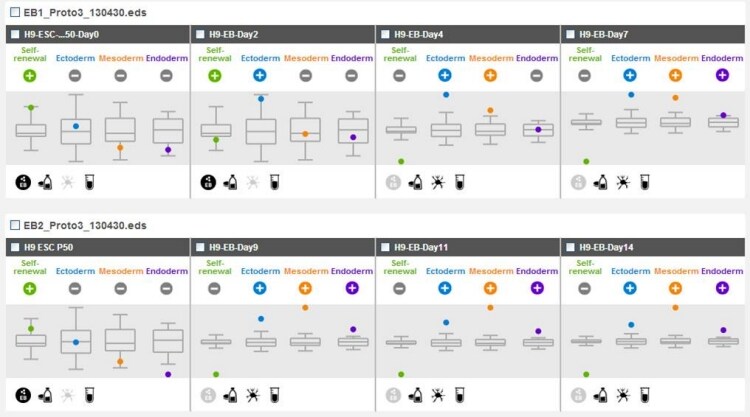Click the green Self-renewal plus icon in H9-ESC-...50-Day0
Image resolution: width=750 pixels, height=417 pixels.
coord(30,75)
